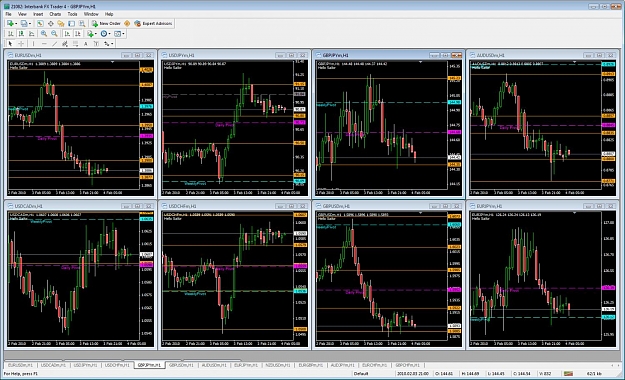The image size is (625, 380).
Task: Zoom out on the chart
Action: coord(54,33)
